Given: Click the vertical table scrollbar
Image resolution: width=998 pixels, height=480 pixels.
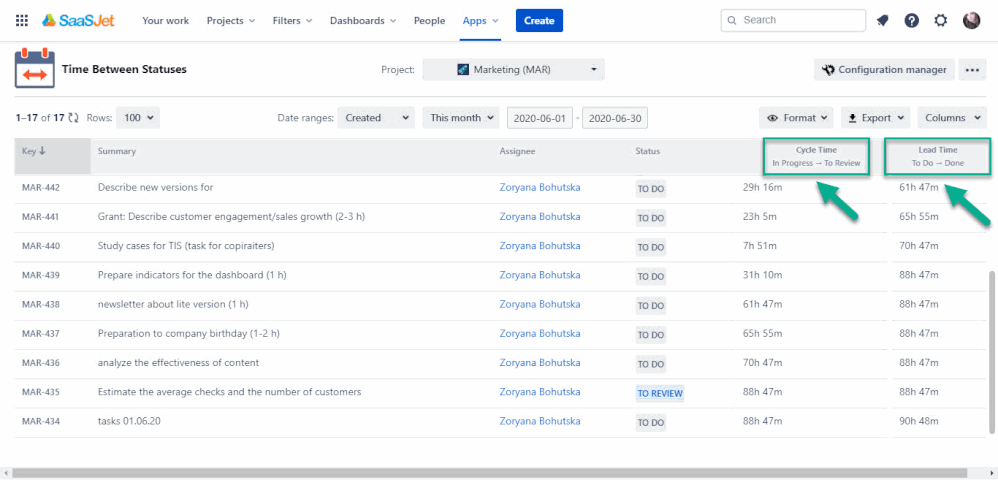Looking at the screenshot, I should click(x=991, y=351).
